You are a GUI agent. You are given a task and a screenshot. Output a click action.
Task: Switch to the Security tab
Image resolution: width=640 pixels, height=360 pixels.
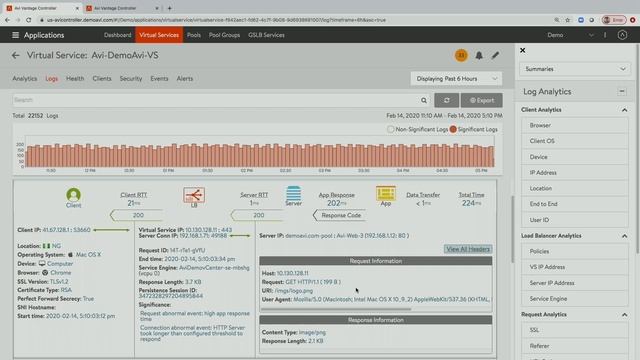(131, 78)
